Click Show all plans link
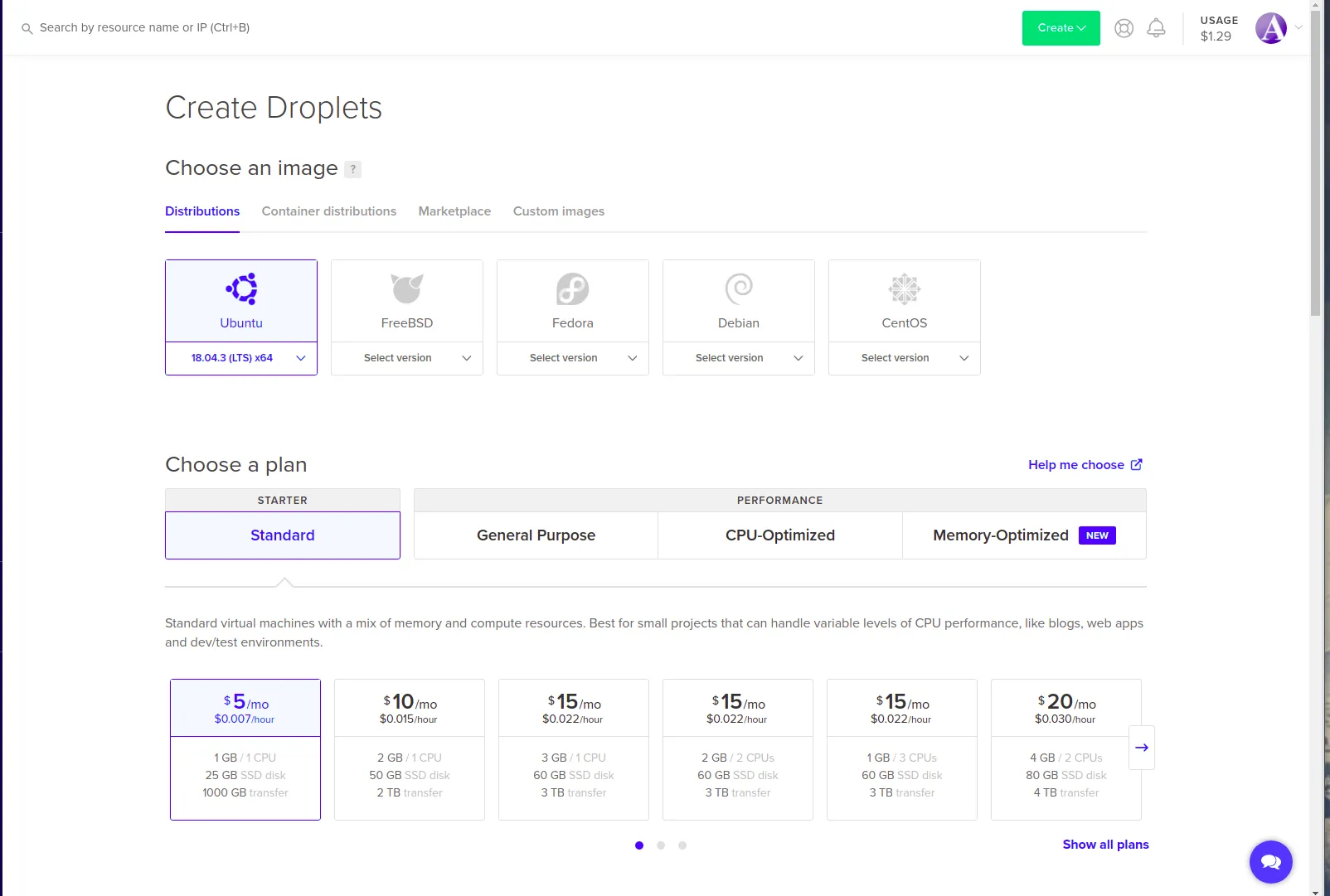Viewport: 1330px width, 896px height. [1106, 845]
